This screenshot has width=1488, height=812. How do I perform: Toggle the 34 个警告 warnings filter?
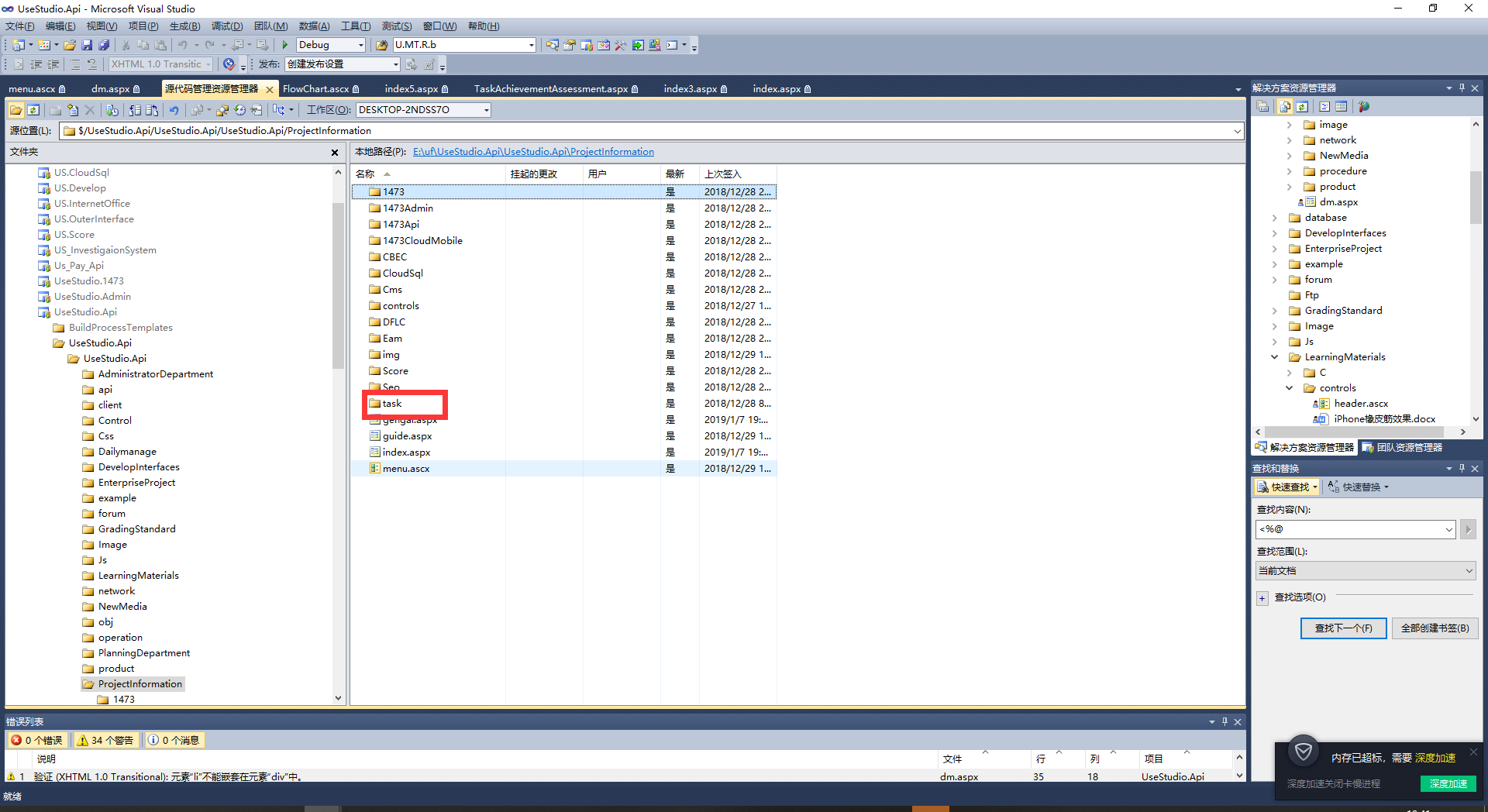[105, 740]
